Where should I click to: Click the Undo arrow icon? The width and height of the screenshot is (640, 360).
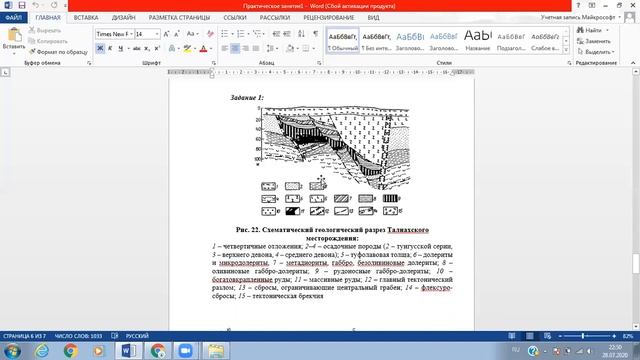pos(36,5)
